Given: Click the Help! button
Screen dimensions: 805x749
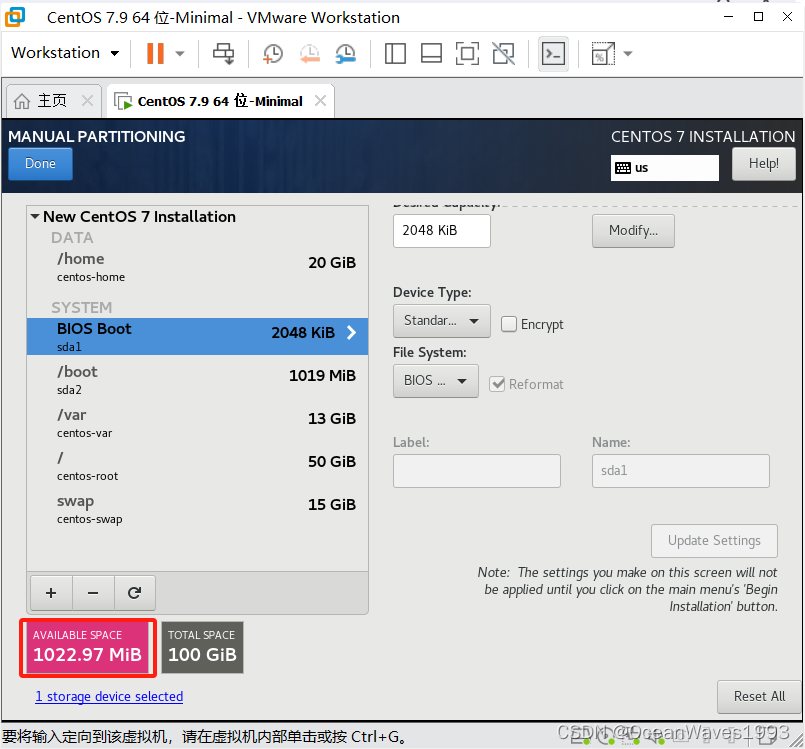Looking at the screenshot, I should 763,164.
